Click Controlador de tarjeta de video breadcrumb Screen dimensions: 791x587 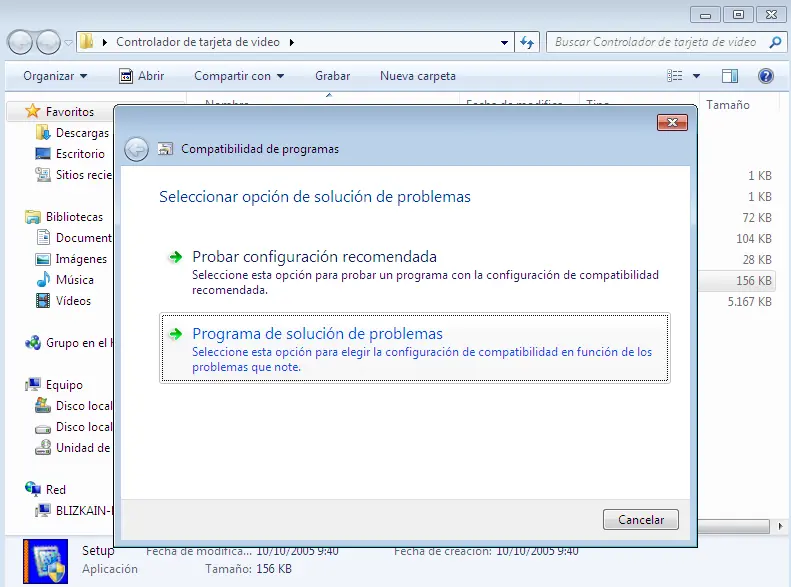(x=198, y=42)
